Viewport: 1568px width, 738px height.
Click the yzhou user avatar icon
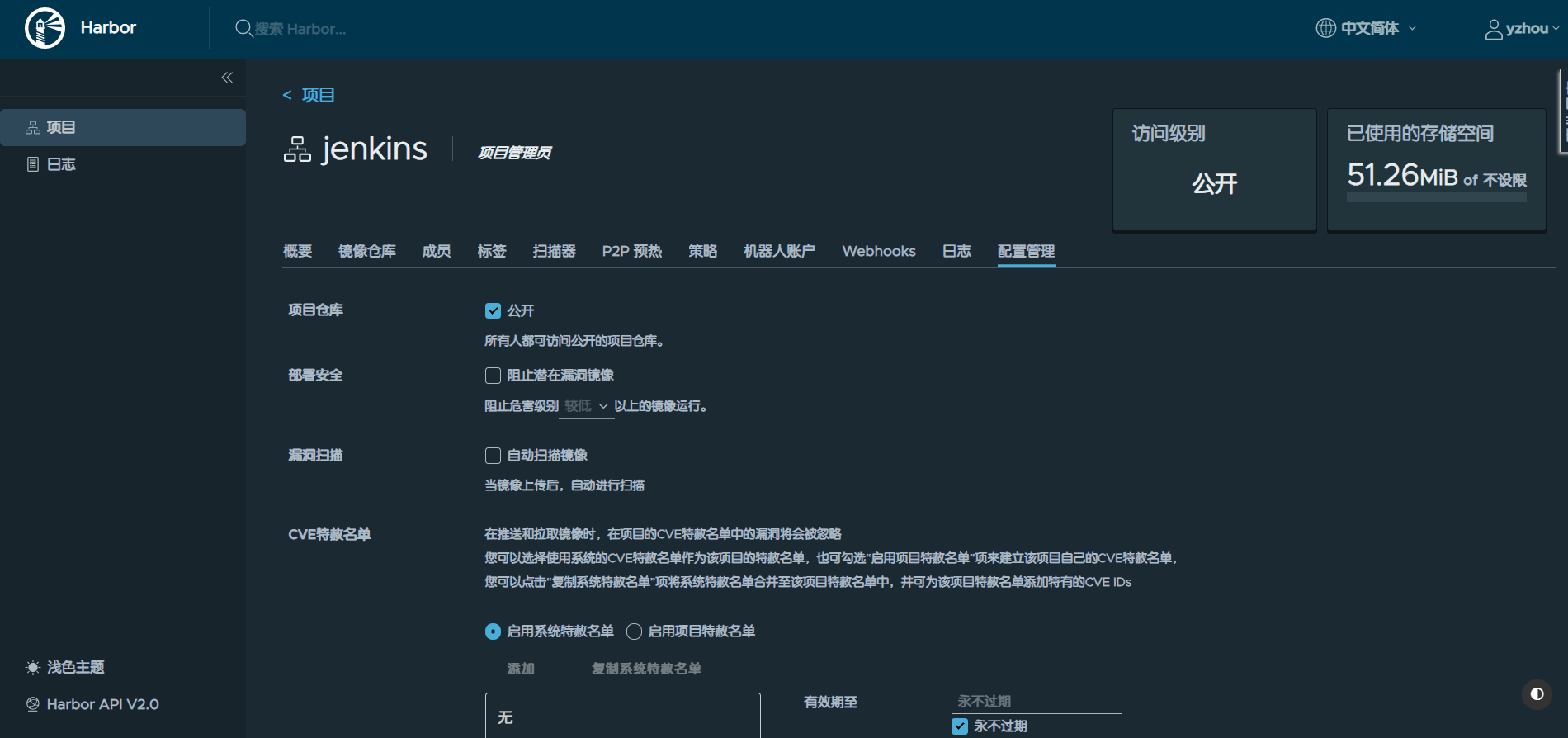1493,29
